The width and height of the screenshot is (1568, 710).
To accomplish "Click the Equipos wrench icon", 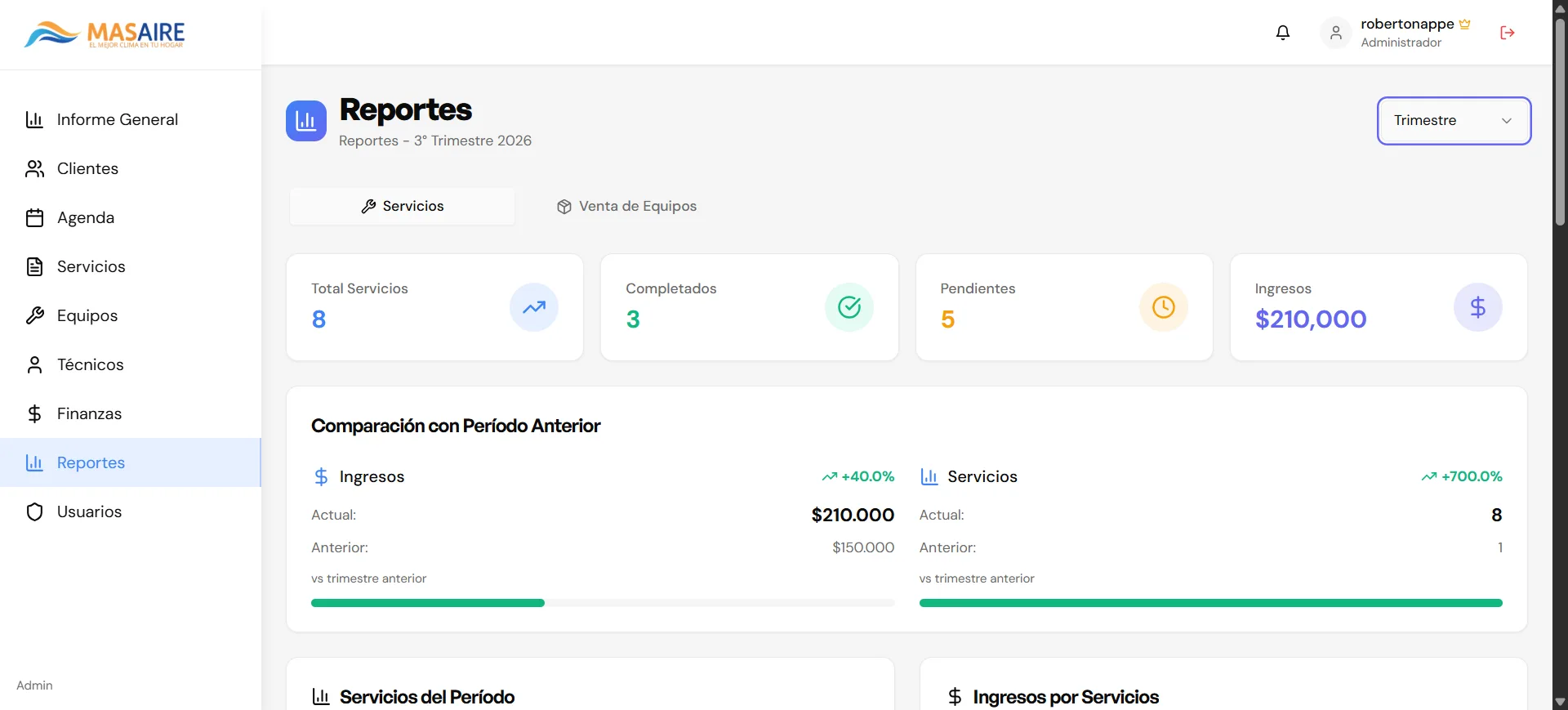I will coord(34,316).
